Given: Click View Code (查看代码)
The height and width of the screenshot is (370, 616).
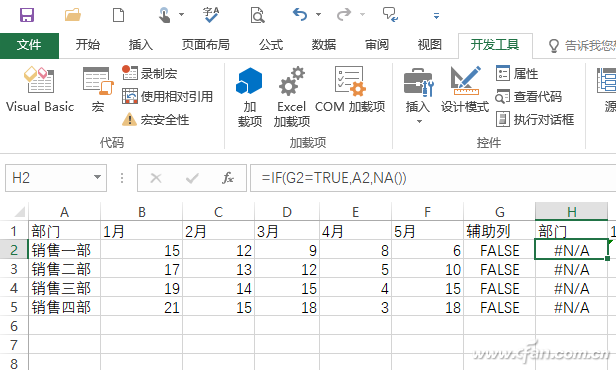Looking at the screenshot, I should coord(529,96).
